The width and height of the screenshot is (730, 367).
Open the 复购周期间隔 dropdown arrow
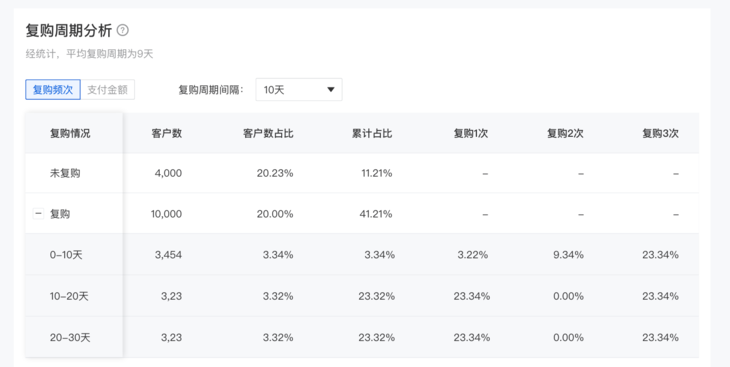(331, 89)
